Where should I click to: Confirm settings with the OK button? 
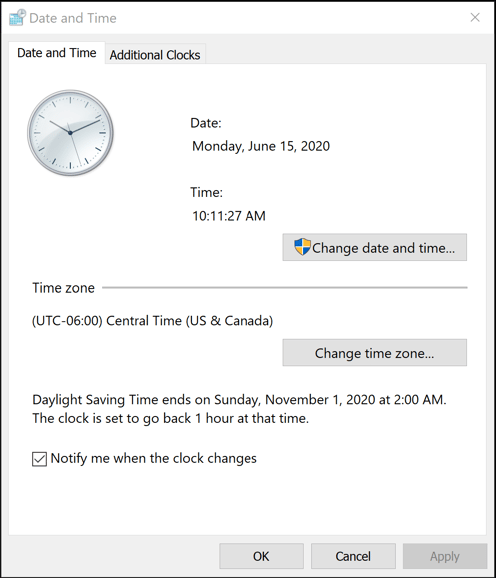[x=261, y=556]
